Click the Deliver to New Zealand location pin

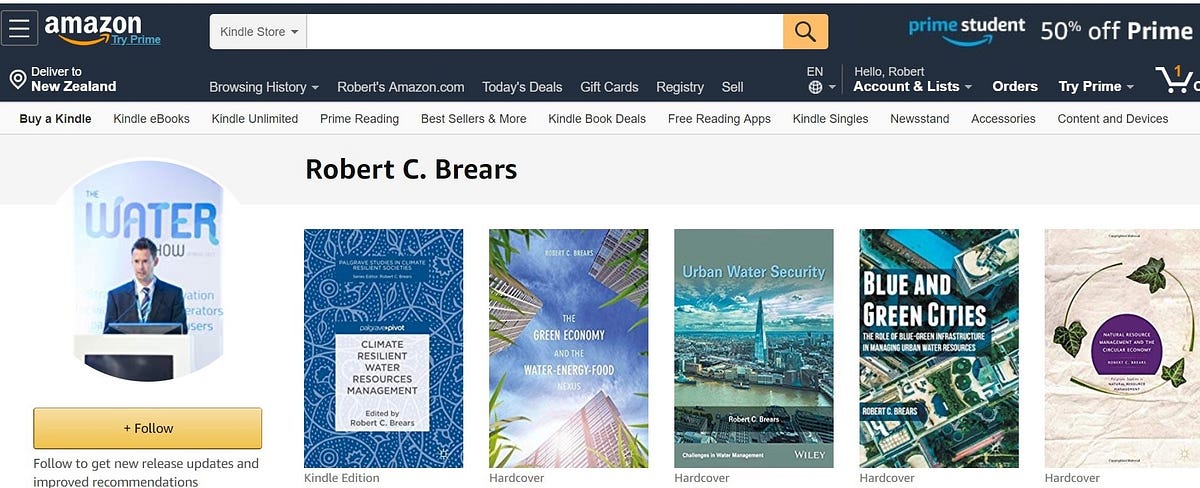pos(17,80)
